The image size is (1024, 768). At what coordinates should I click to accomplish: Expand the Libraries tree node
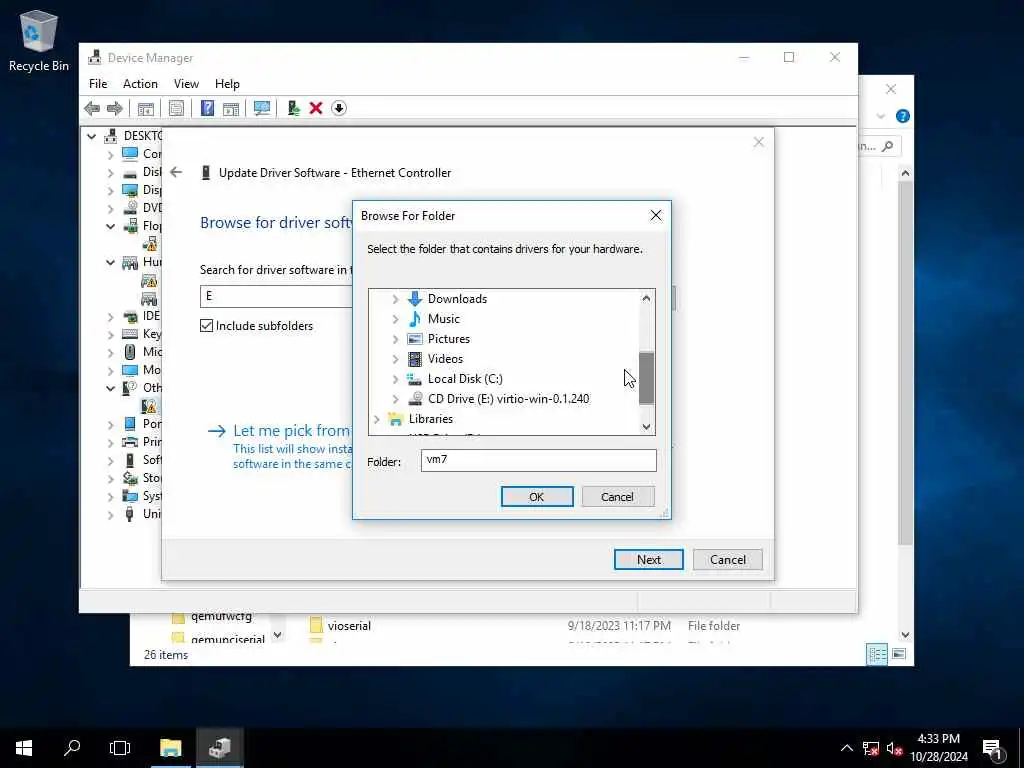376,419
